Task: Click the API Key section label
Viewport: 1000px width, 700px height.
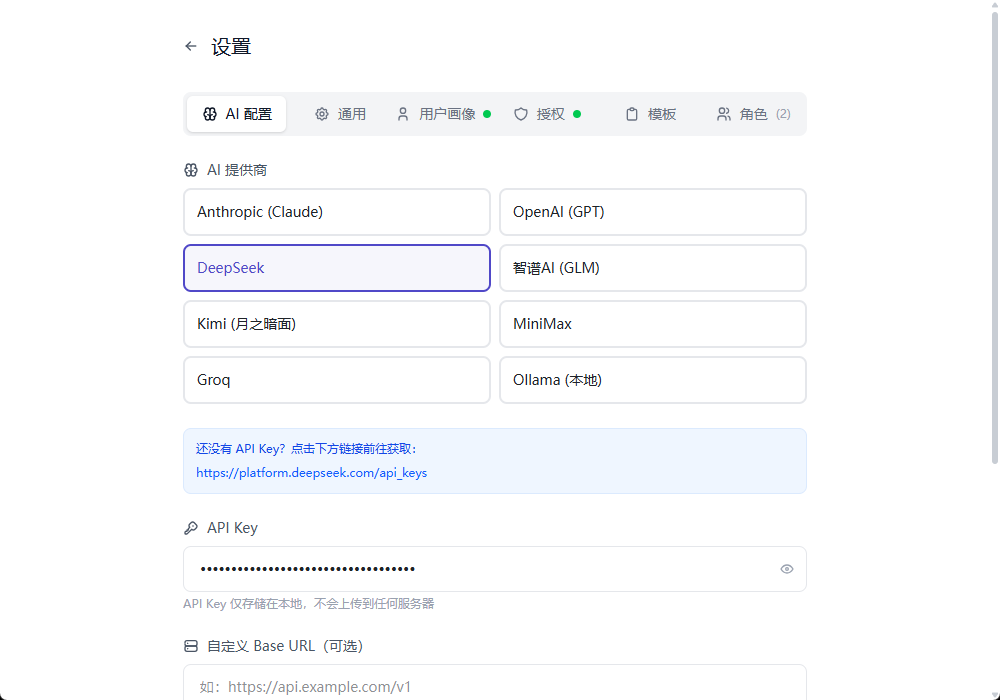Action: pos(232,528)
